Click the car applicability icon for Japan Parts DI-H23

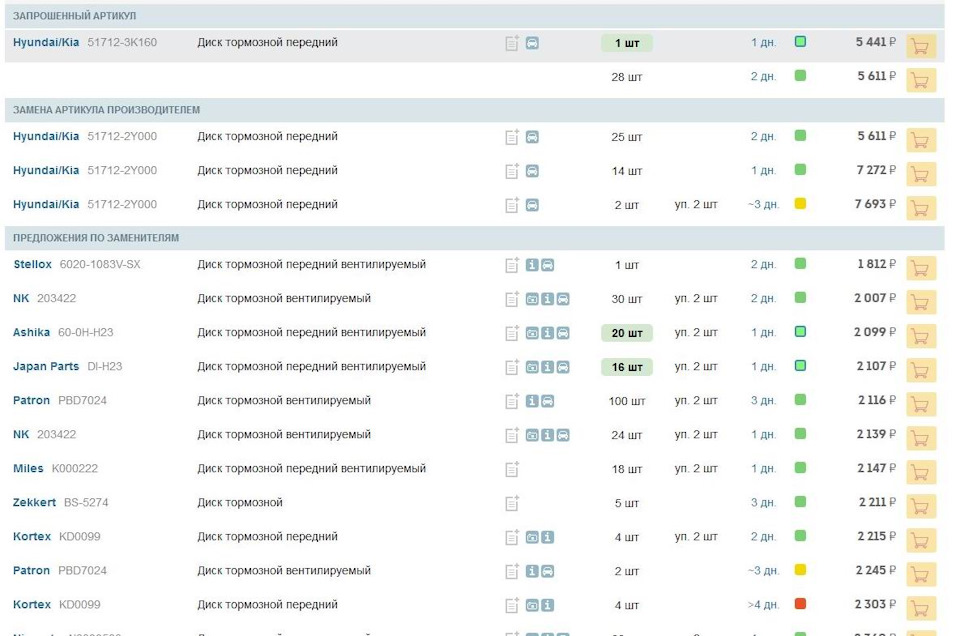click(x=563, y=367)
